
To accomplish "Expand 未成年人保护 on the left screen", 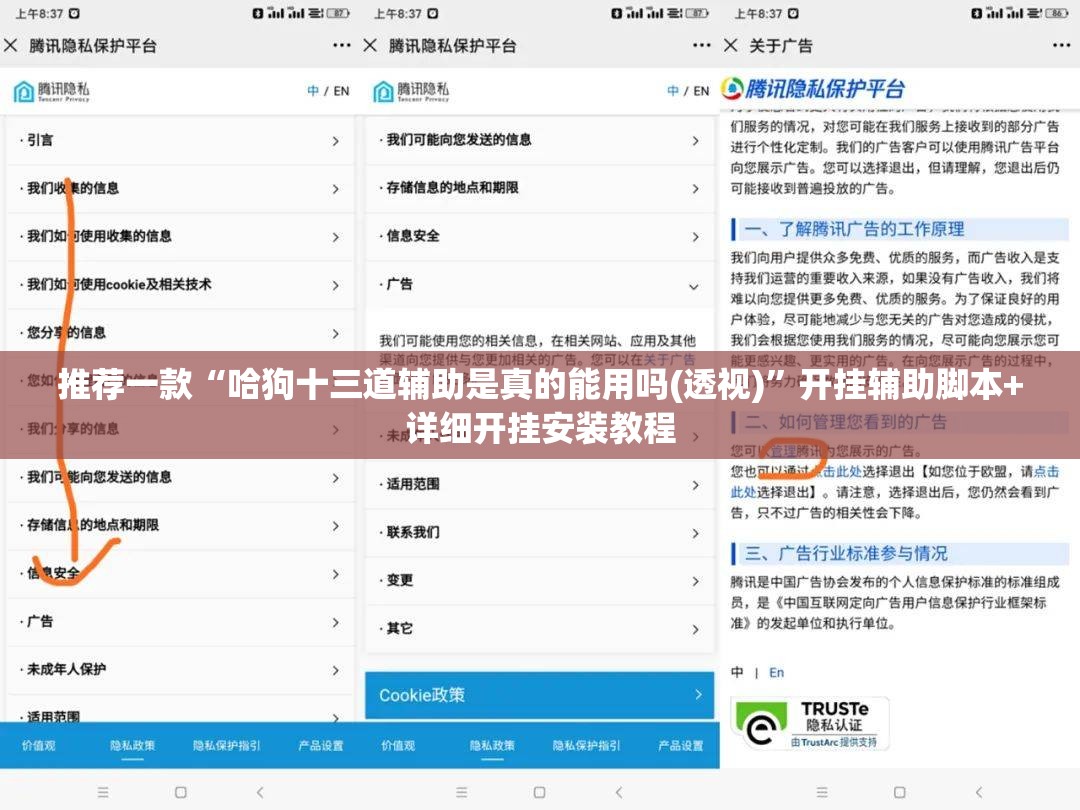I will [x=179, y=669].
